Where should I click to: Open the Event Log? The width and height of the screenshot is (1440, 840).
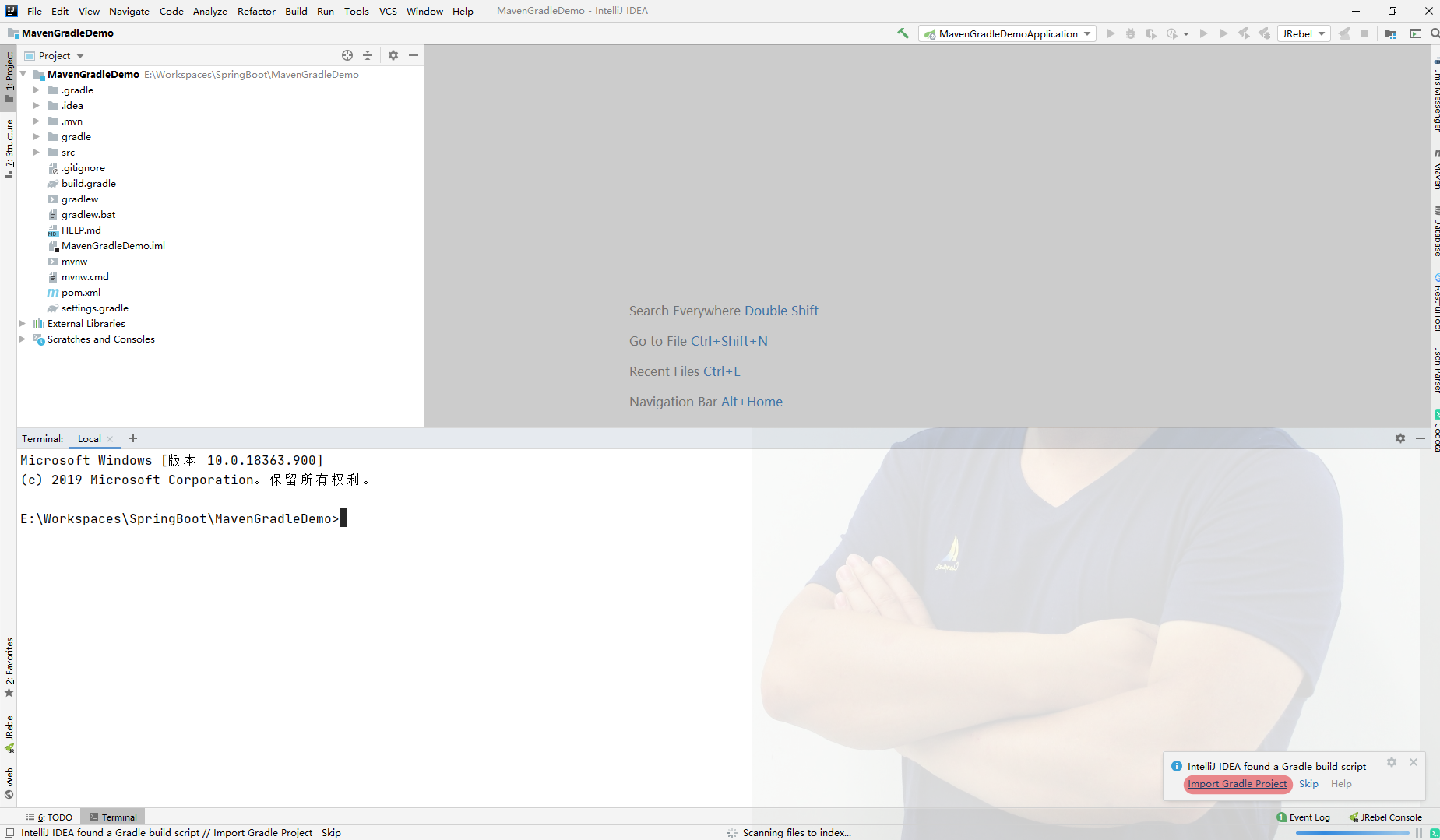pos(1304,817)
